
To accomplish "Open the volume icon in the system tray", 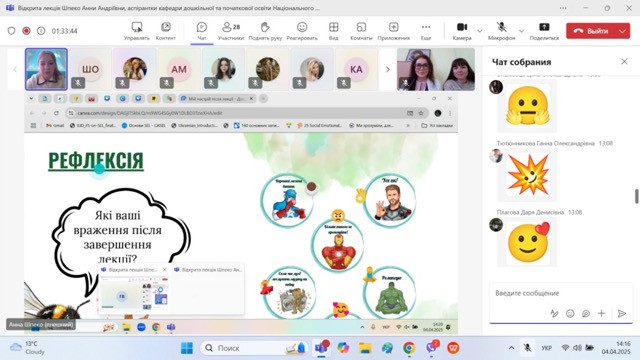I will click(577, 348).
